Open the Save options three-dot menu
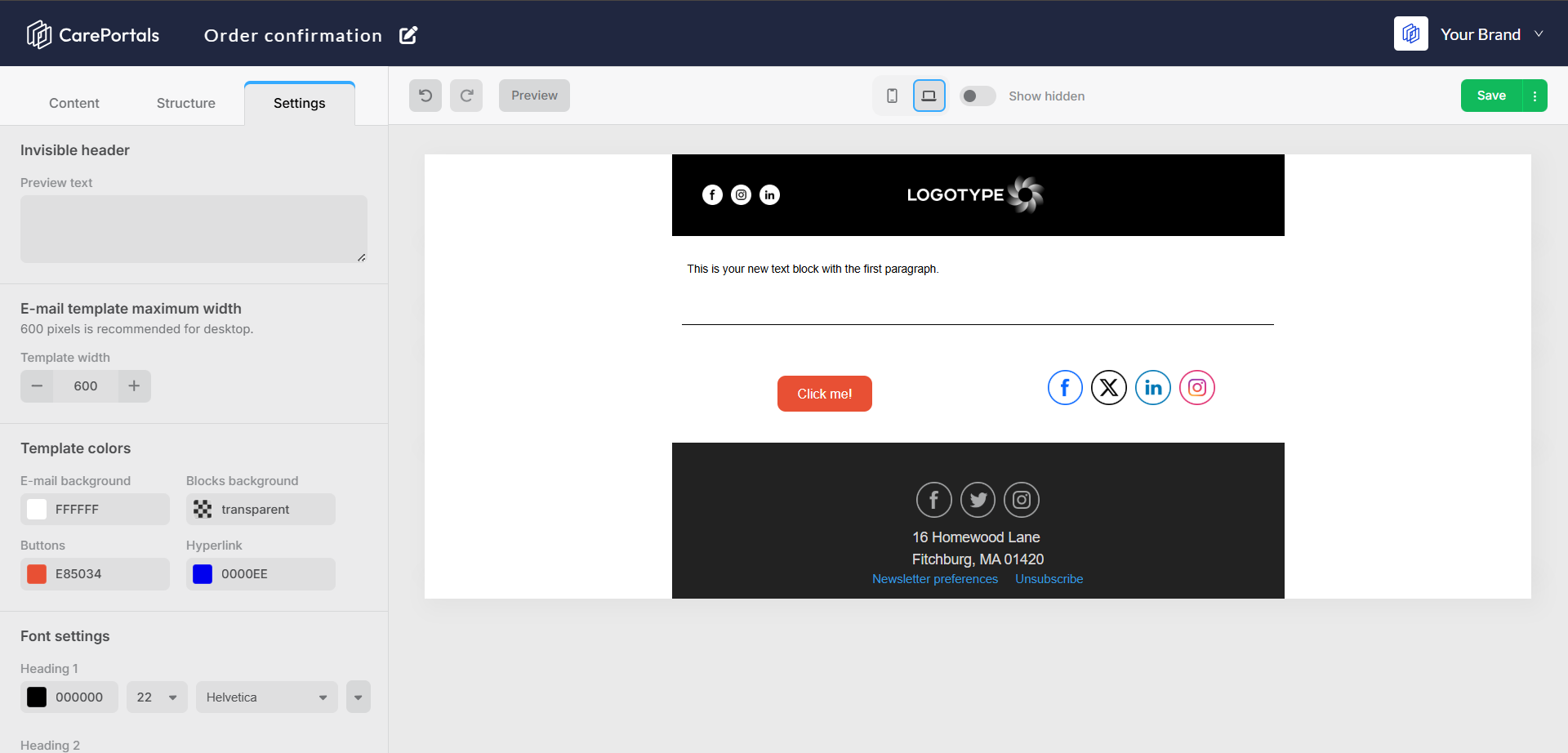1568x753 pixels. (1535, 96)
